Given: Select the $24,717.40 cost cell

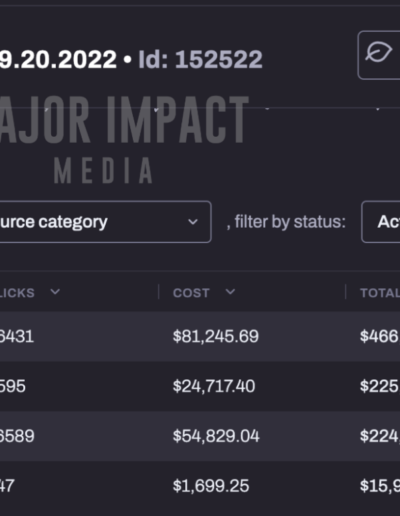Looking at the screenshot, I should (214, 386).
